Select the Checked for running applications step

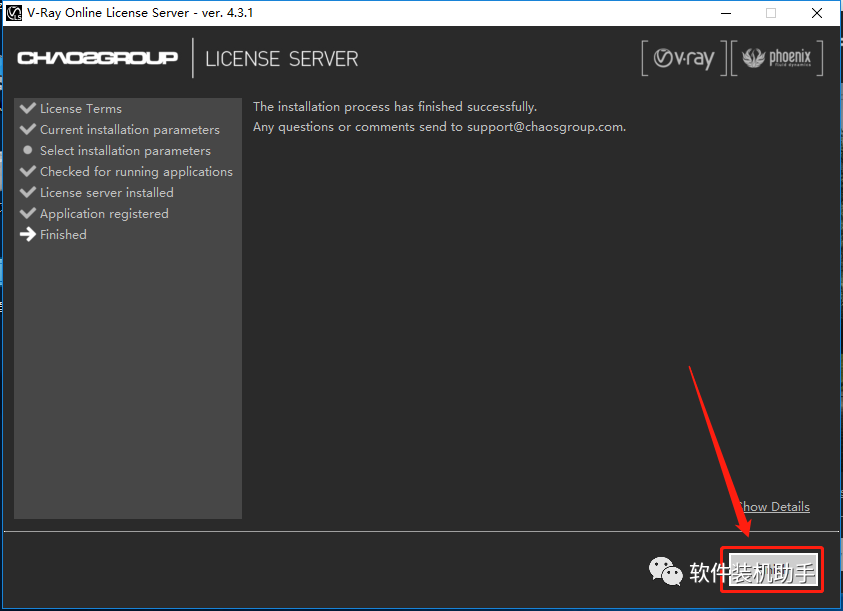coord(126,172)
